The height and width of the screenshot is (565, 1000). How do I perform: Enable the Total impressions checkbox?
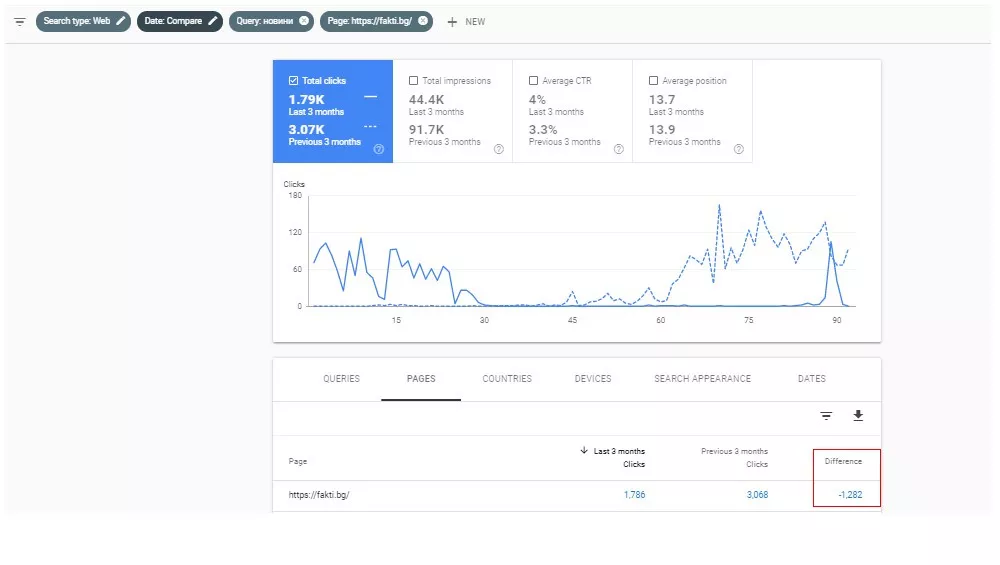pos(413,81)
